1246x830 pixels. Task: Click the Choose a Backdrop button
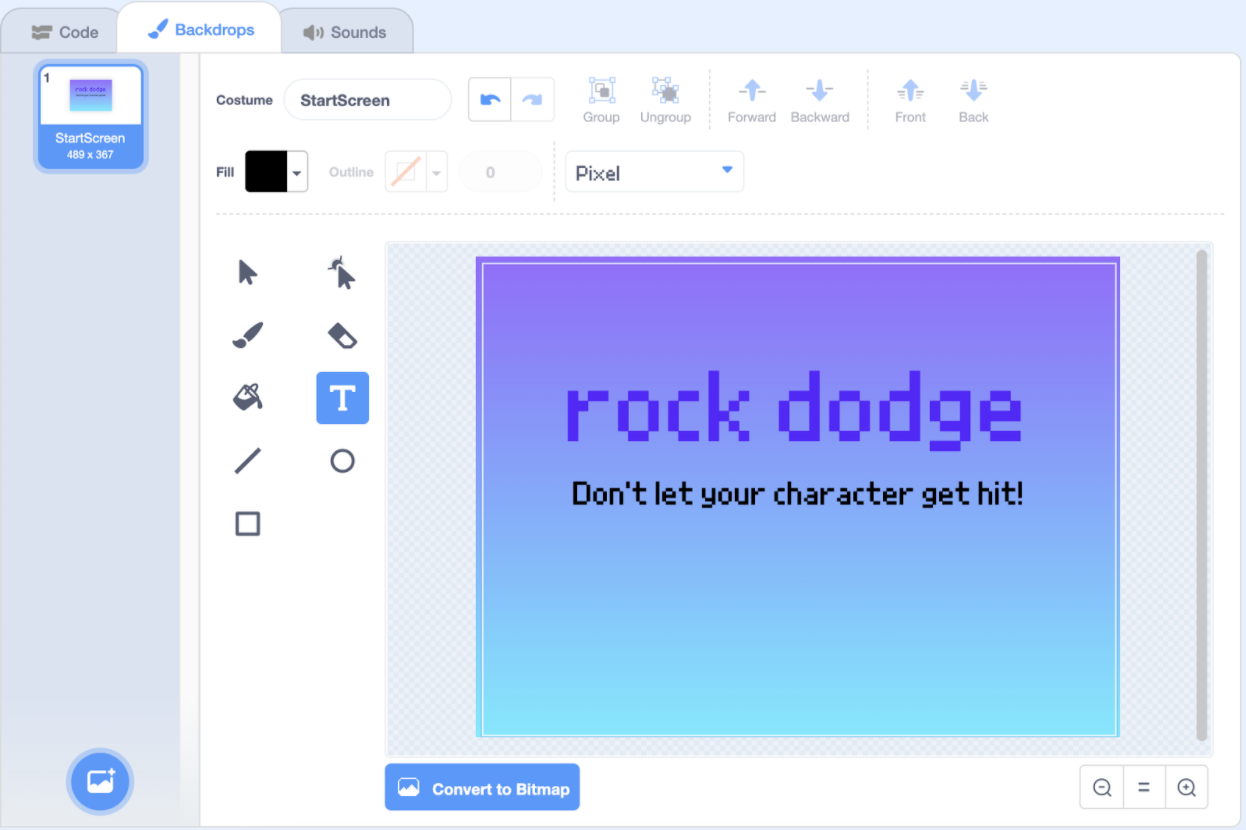(100, 781)
